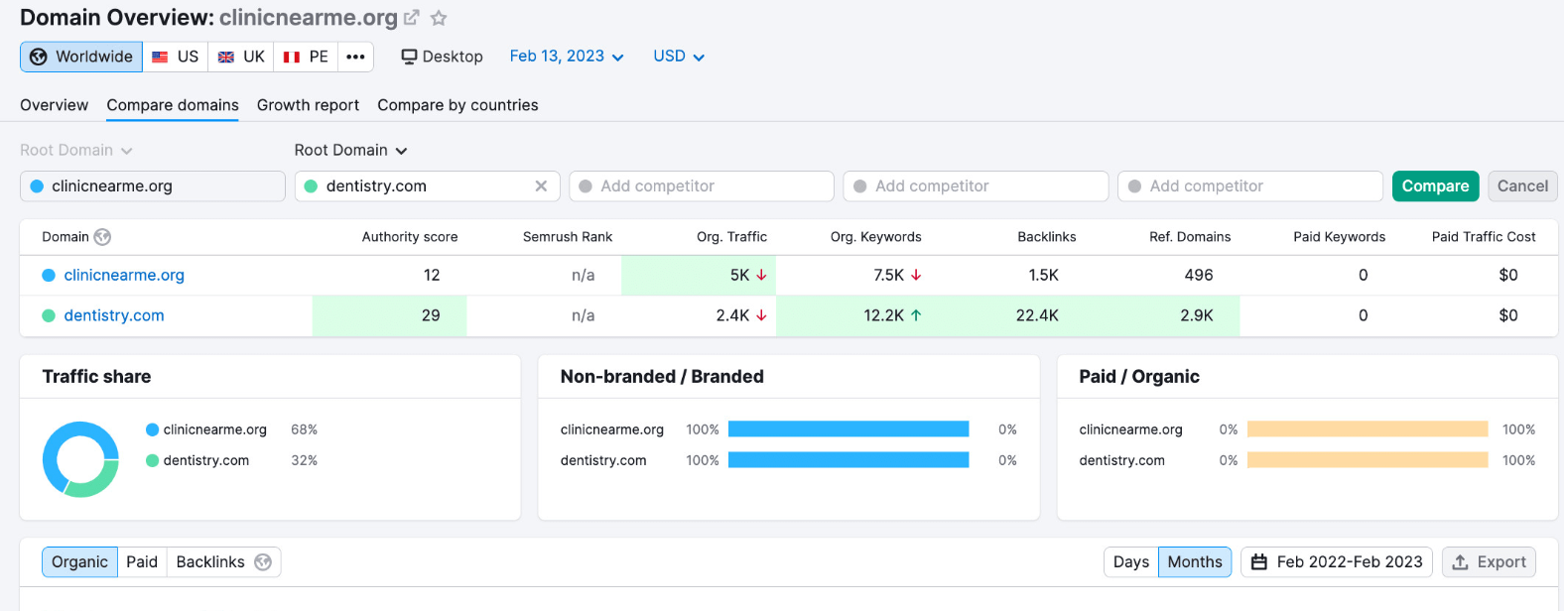
Task: Select the Worldwide database button
Action: [x=81, y=57]
